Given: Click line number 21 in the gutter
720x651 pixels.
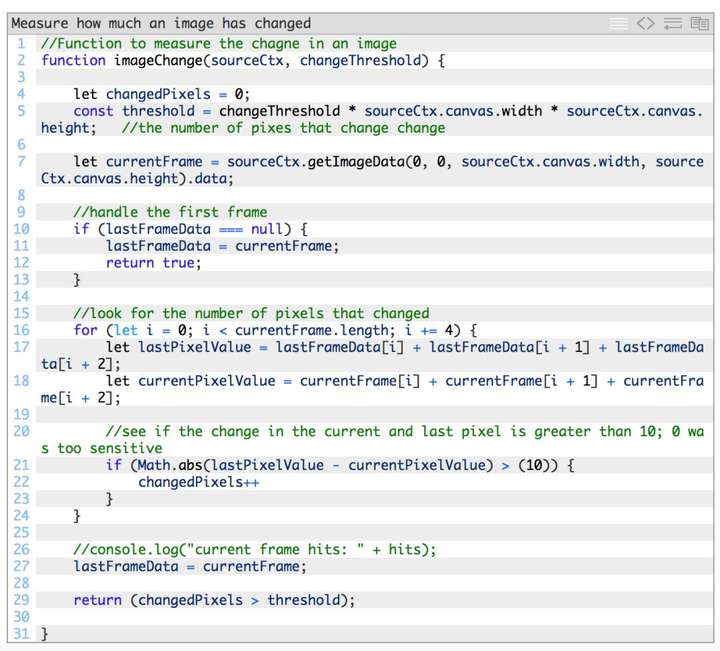Looking at the screenshot, I should [x=21, y=465].
